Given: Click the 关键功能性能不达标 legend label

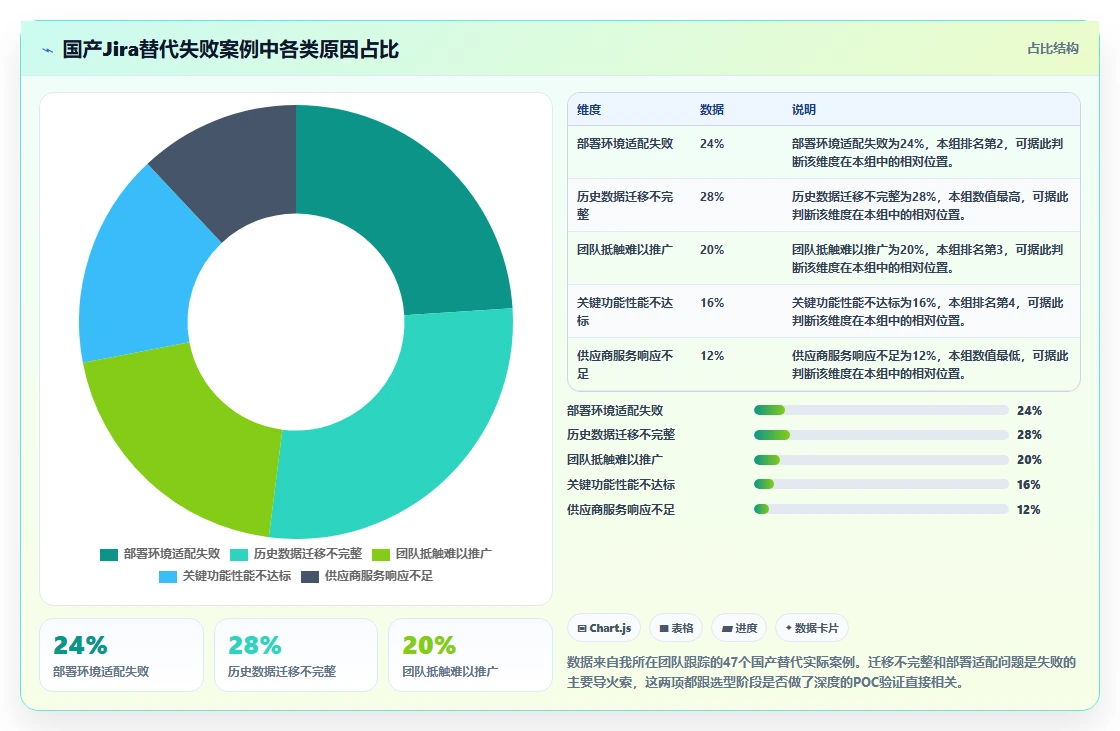Looking at the screenshot, I should (236, 576).
